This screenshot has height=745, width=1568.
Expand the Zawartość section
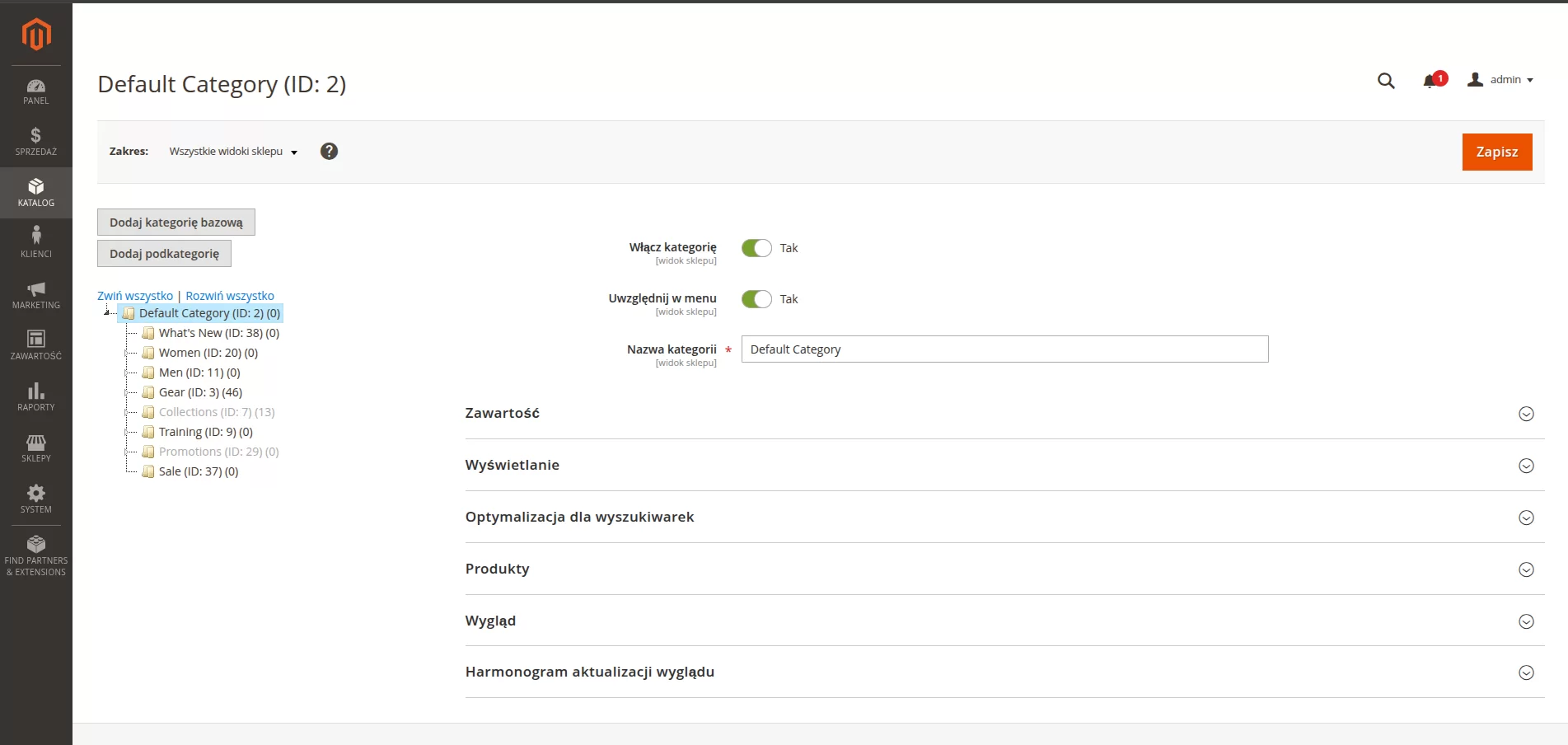tap(1004, 414)
